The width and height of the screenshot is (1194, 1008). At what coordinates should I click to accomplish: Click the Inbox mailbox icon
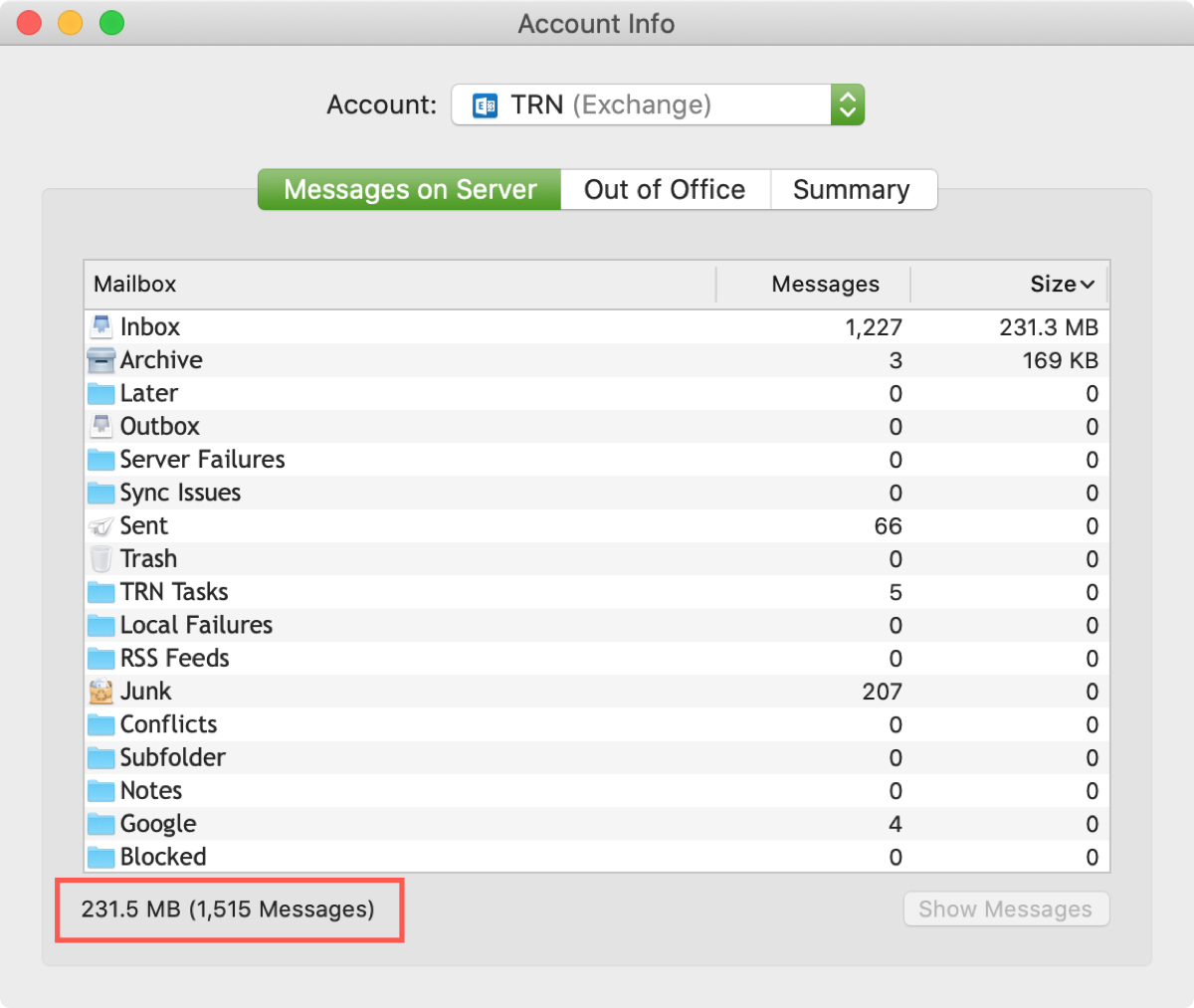click(100, 325)
